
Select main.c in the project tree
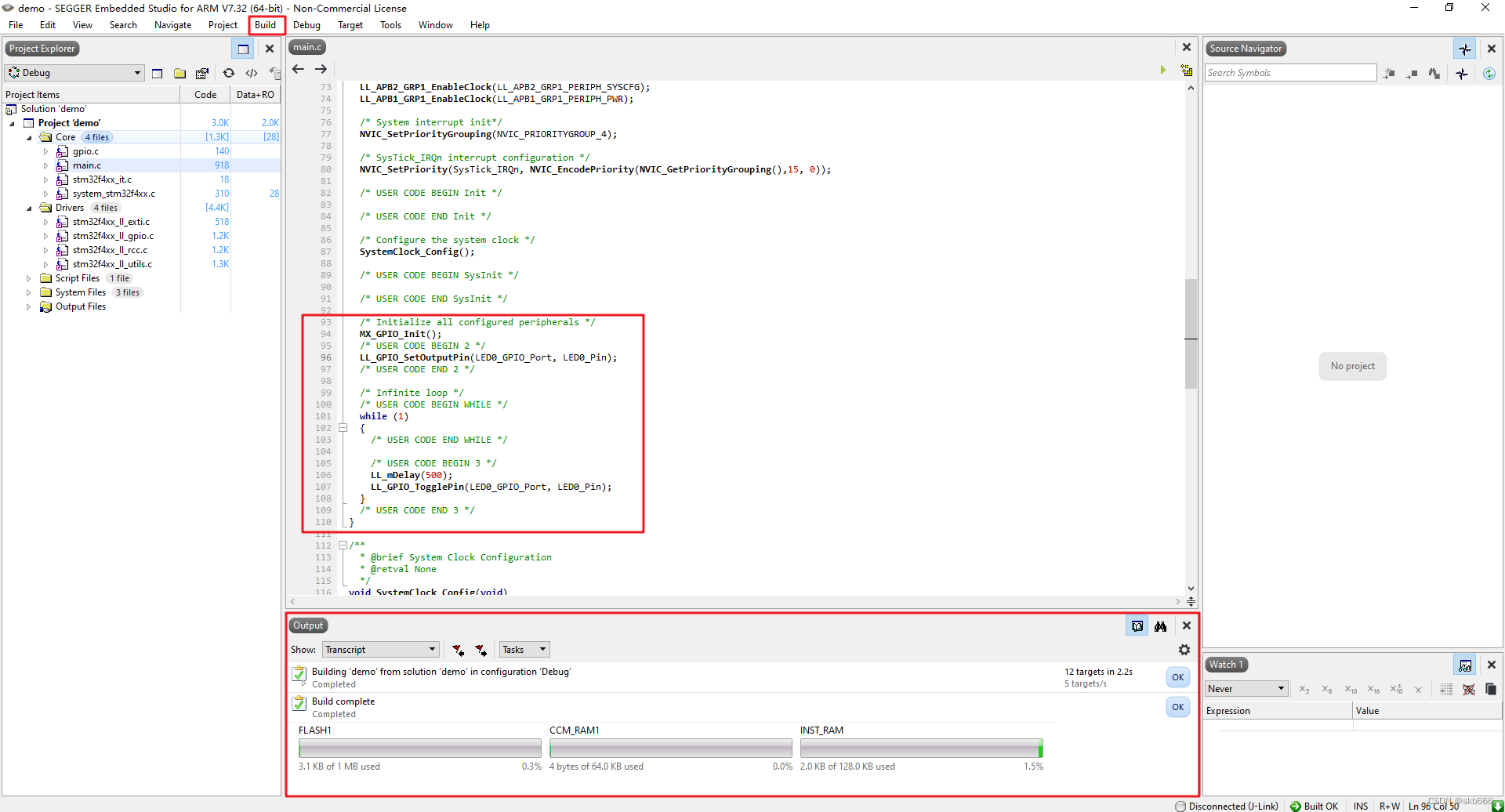[x=86, y=165]
